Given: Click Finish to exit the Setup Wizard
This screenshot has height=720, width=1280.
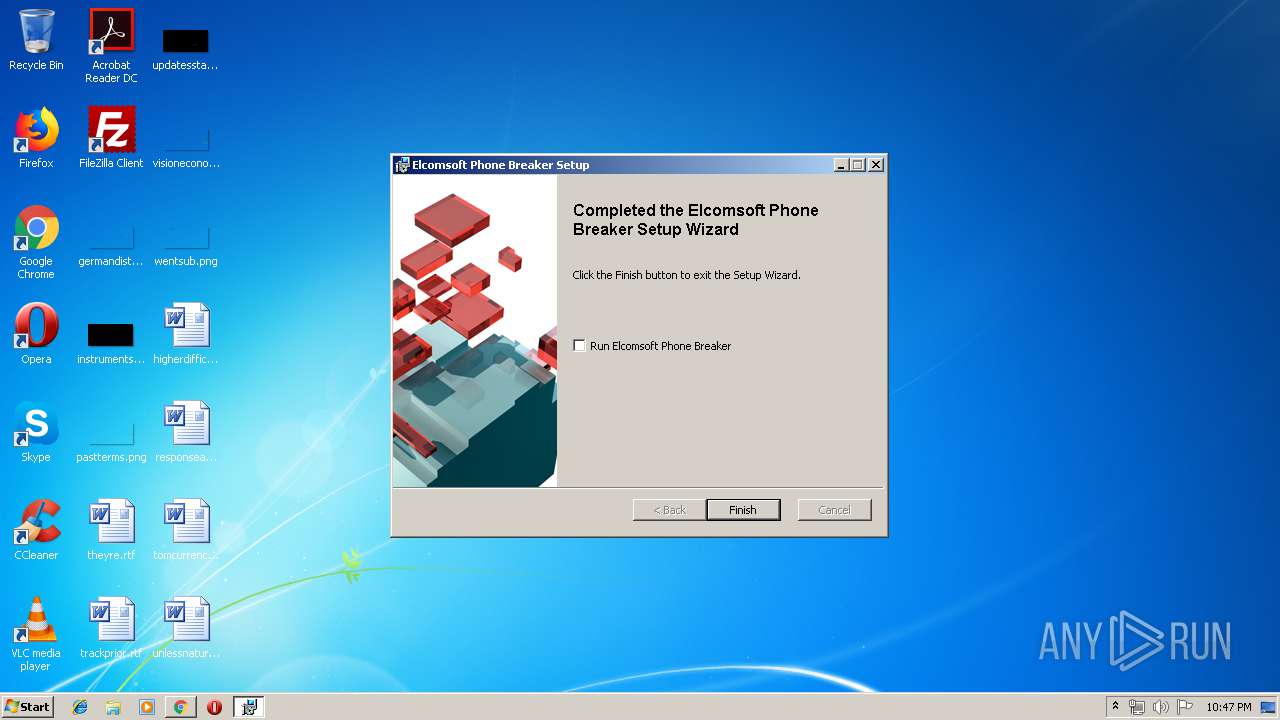Looking at the screenshot, I should coord(743,510).
